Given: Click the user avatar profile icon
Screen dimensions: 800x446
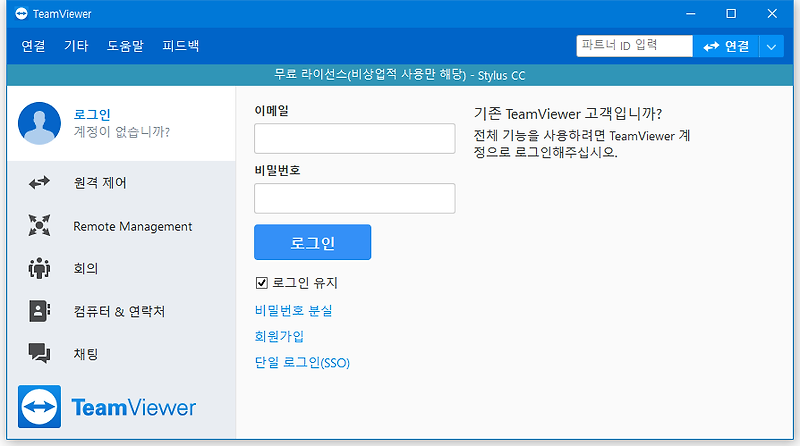Looking at the screenshot, I should [39, 123].
